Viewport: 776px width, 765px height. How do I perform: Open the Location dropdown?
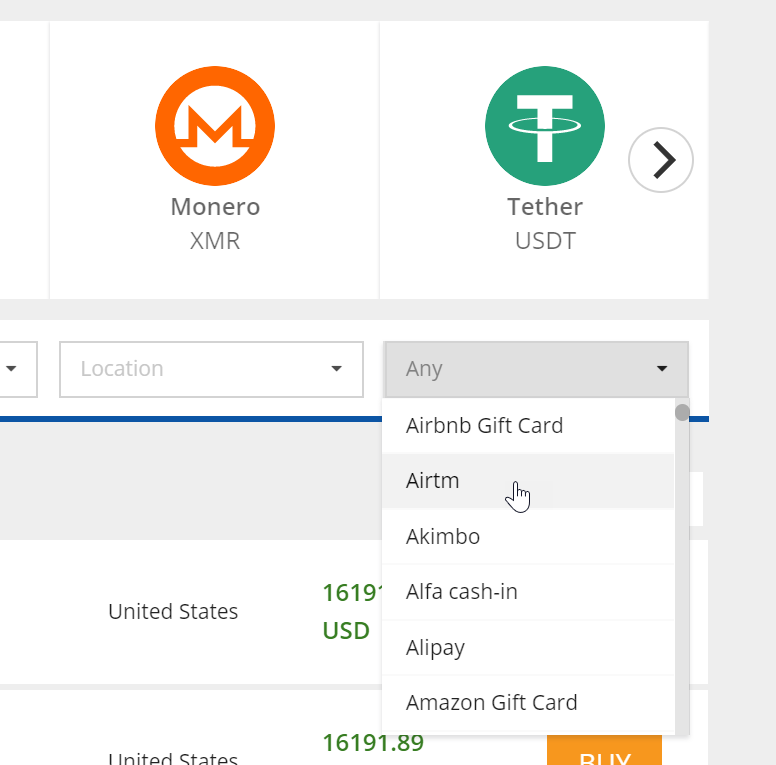[211, 369]
